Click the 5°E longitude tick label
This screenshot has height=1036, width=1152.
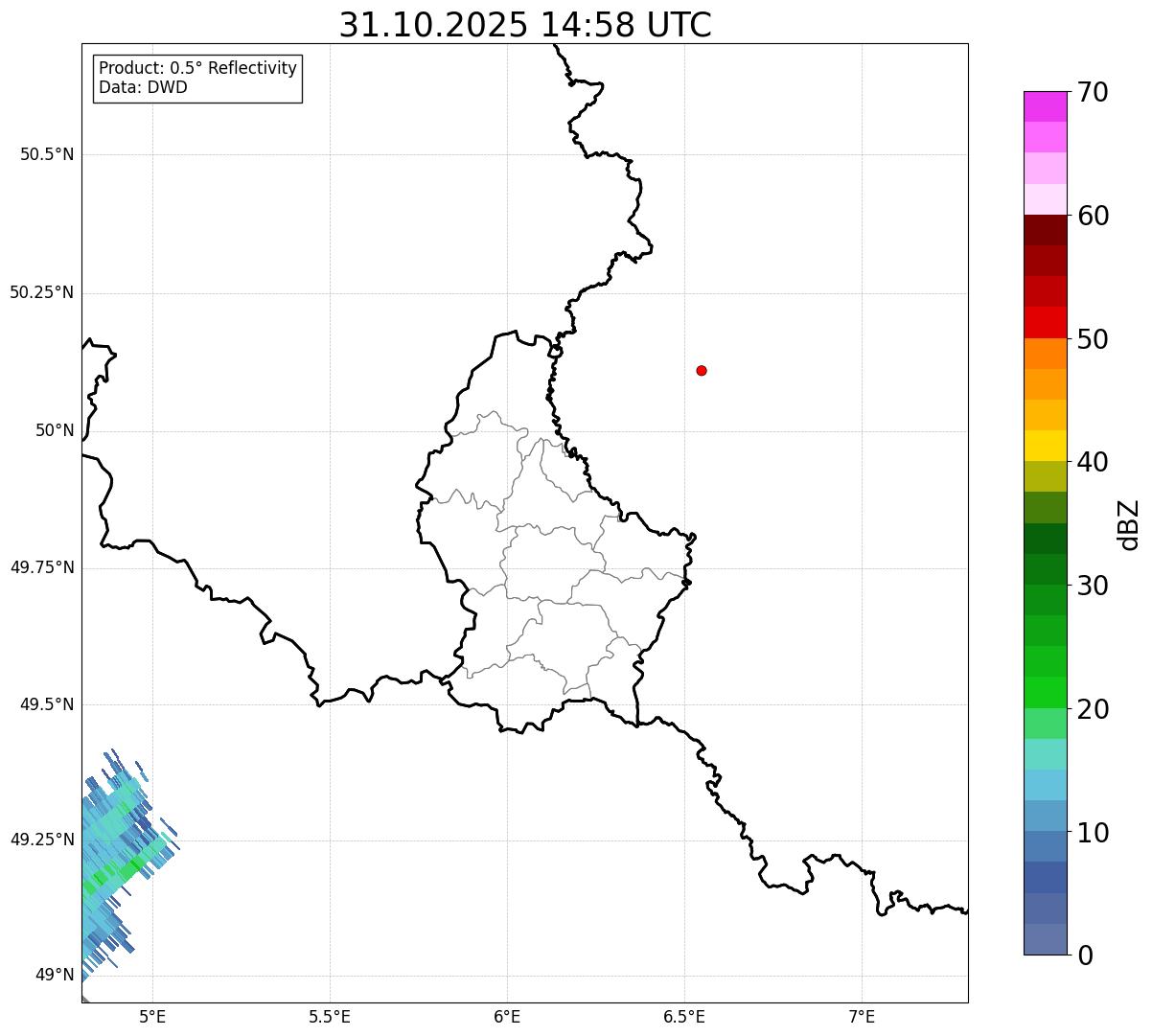coord(152,1016)
